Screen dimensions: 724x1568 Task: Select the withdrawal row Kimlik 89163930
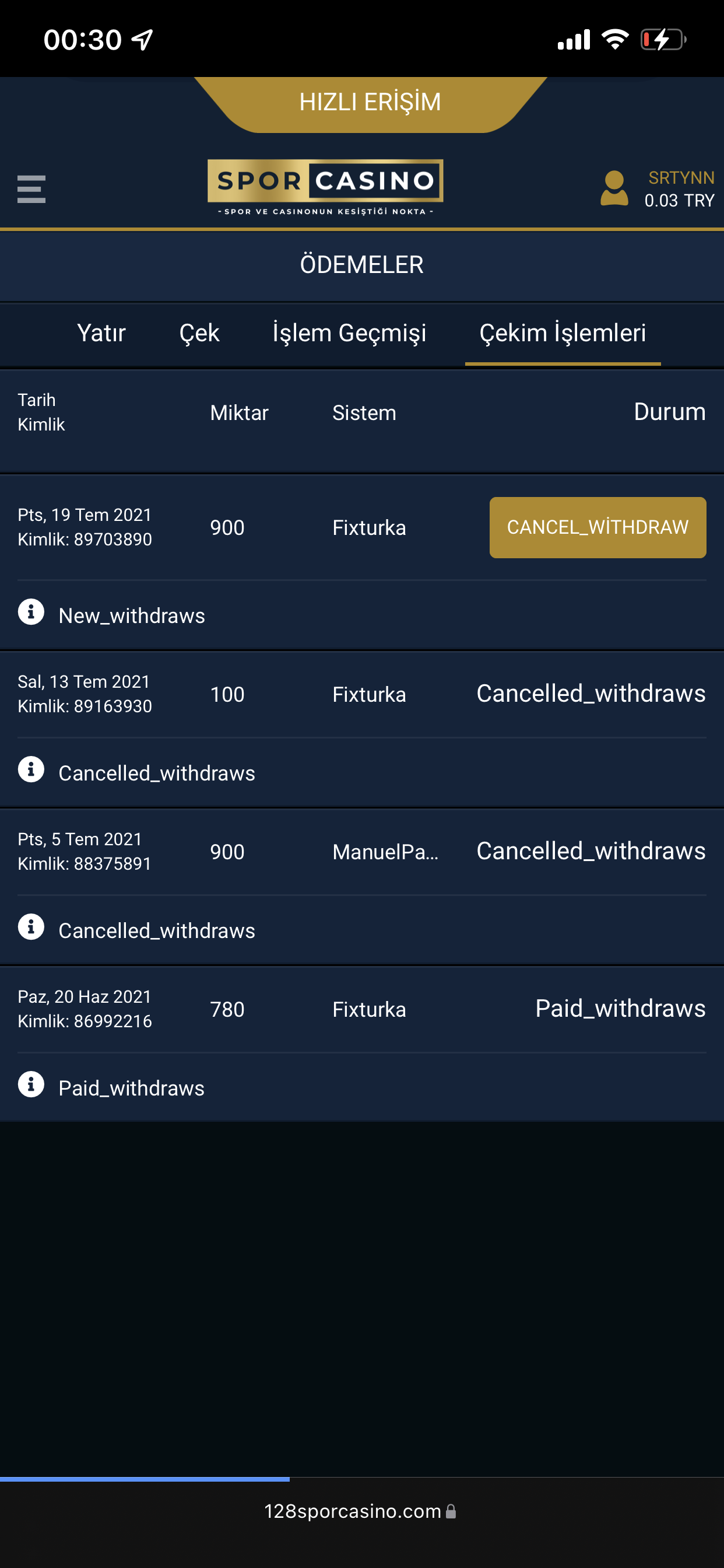click(x=362, y=694)
